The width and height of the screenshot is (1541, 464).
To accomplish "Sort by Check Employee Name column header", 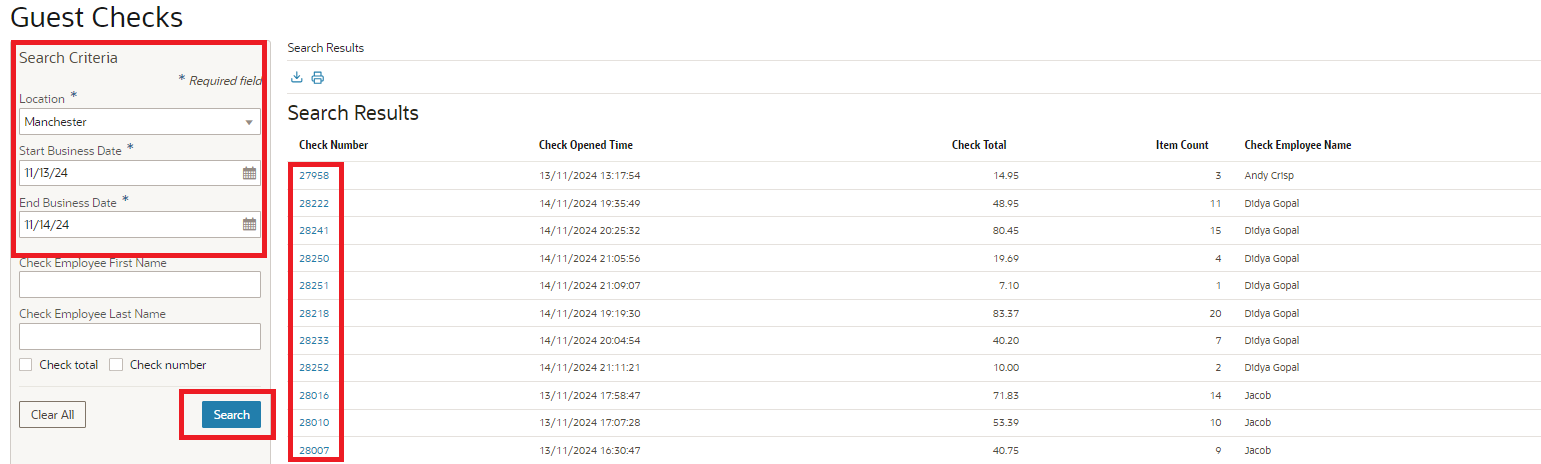I will (x=1298, y=145).
